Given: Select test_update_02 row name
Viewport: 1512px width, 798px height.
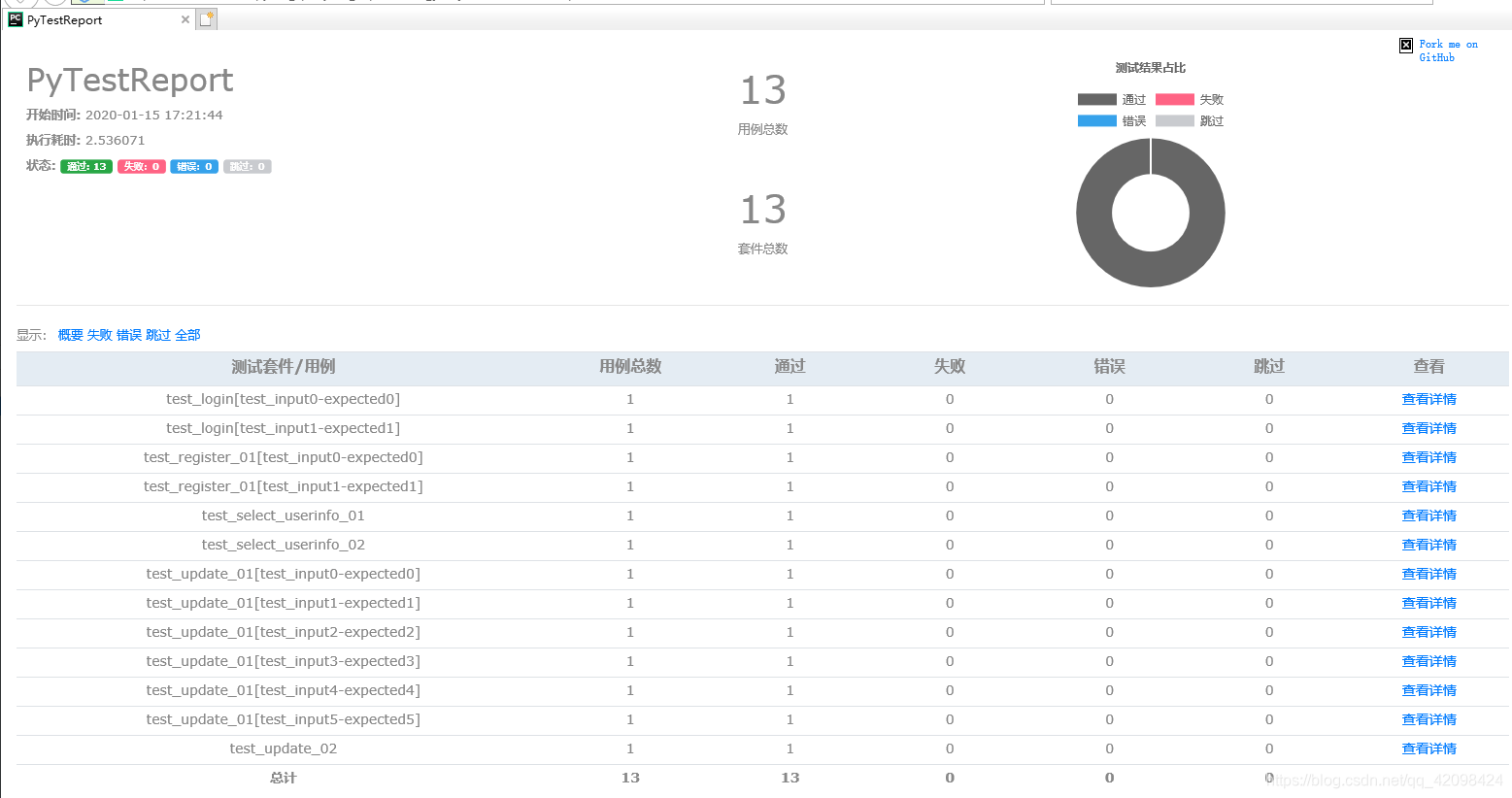Looking at the screenshot, I should point(283,748).
